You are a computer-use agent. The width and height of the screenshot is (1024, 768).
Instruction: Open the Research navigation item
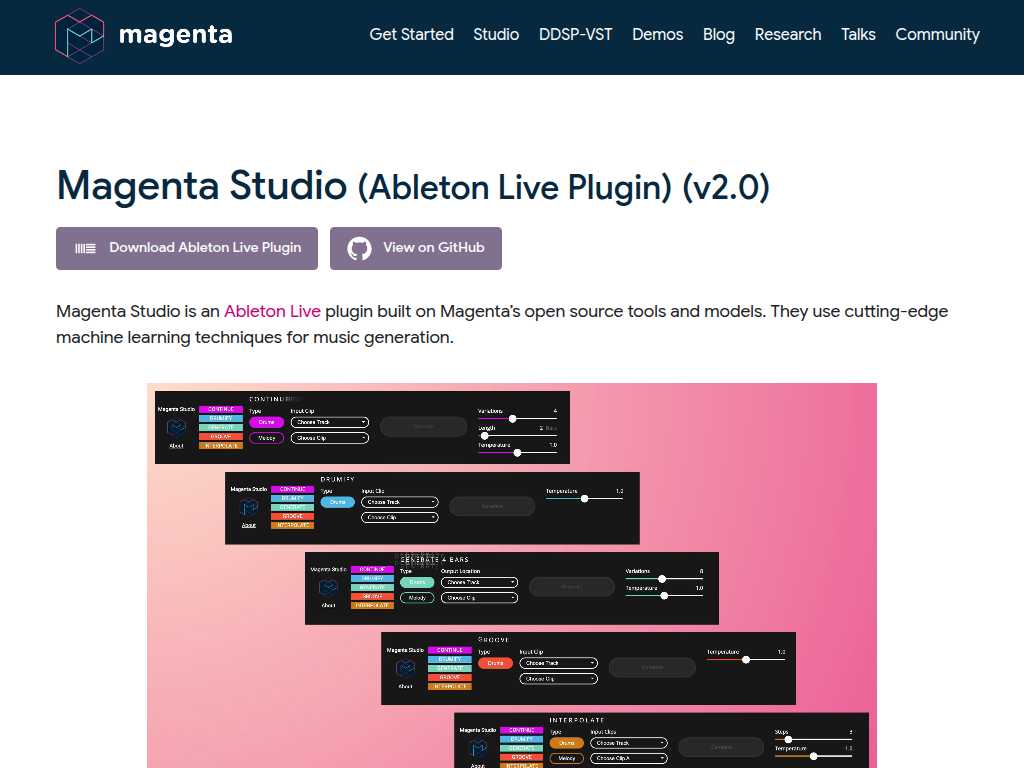(788, 35)
